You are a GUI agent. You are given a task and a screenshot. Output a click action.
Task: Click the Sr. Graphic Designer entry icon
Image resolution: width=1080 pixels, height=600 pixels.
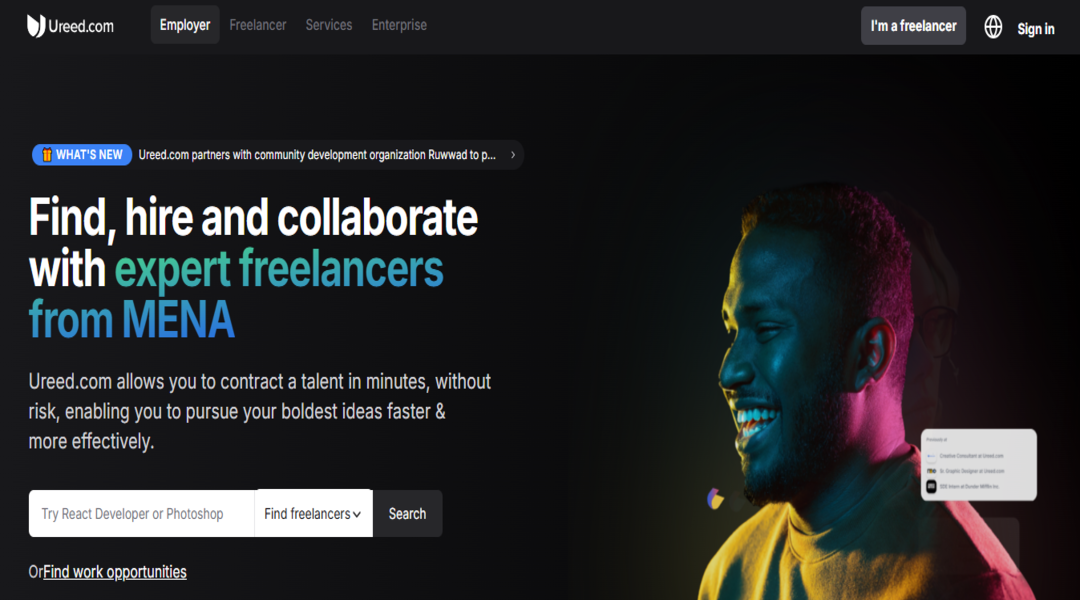(931, 471)
